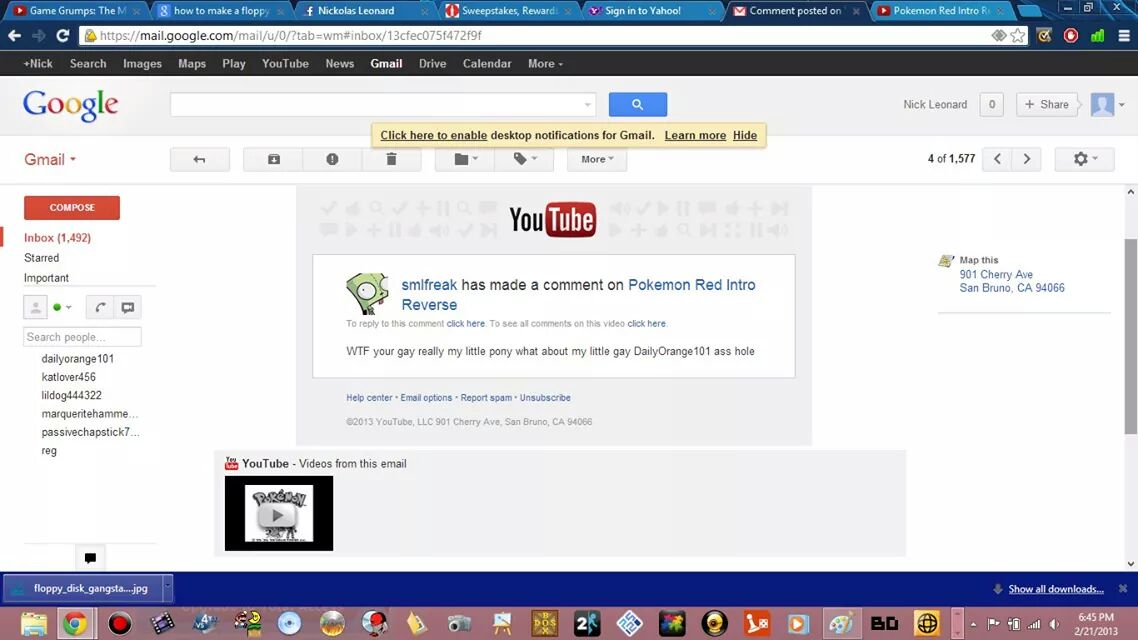The image size is (1138, 640).
Task: Open the Starred folder
Action: click(41, 258)
